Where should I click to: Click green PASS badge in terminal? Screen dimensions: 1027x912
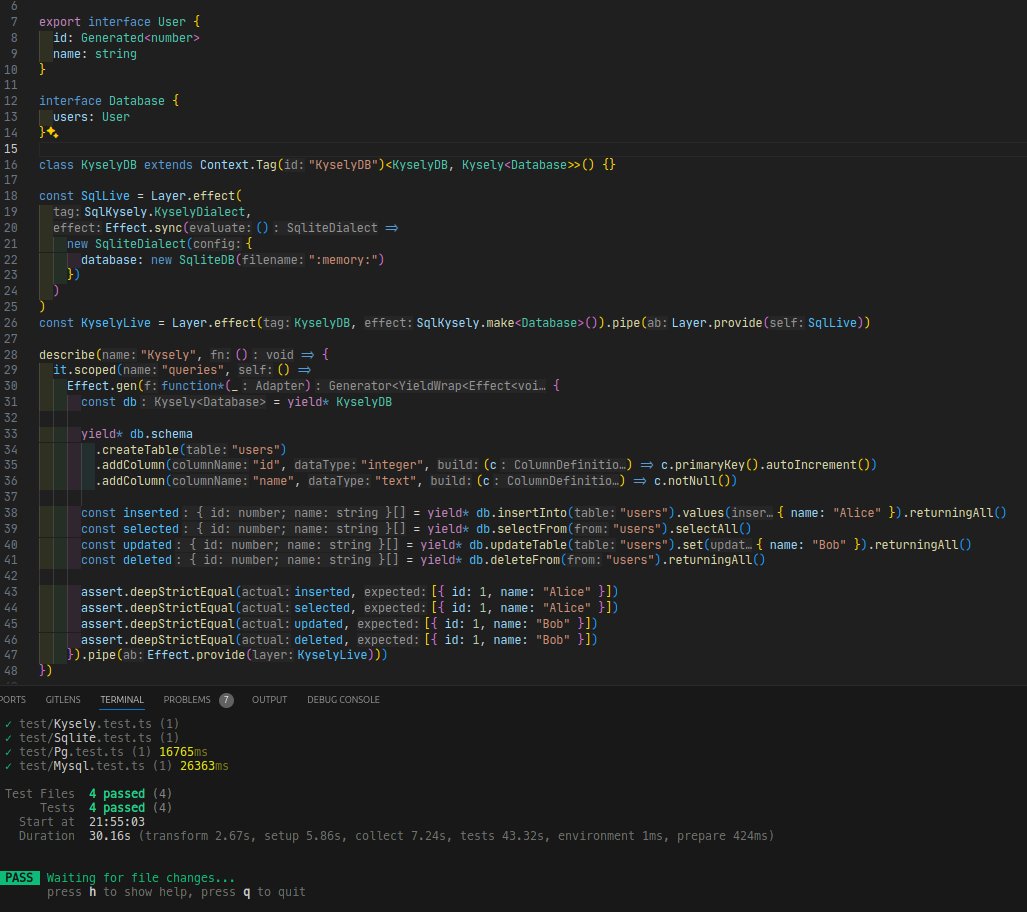19,877
